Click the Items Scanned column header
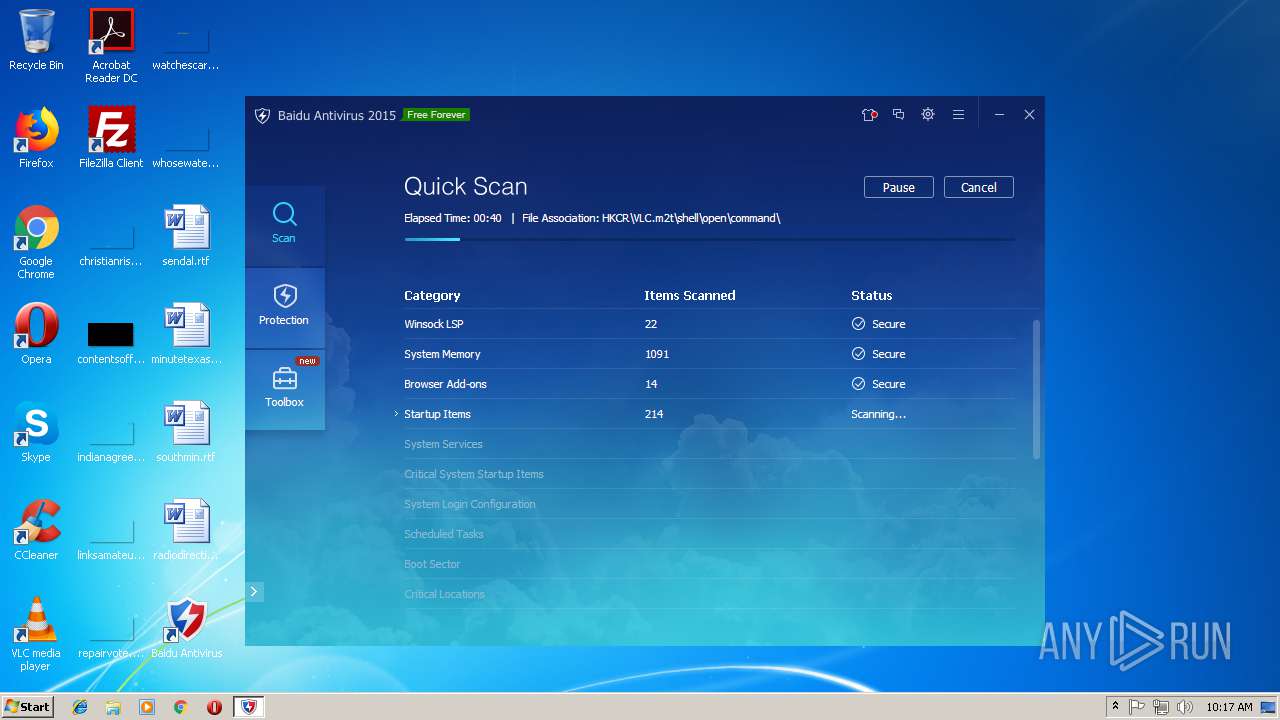 [x=690, y=296]
